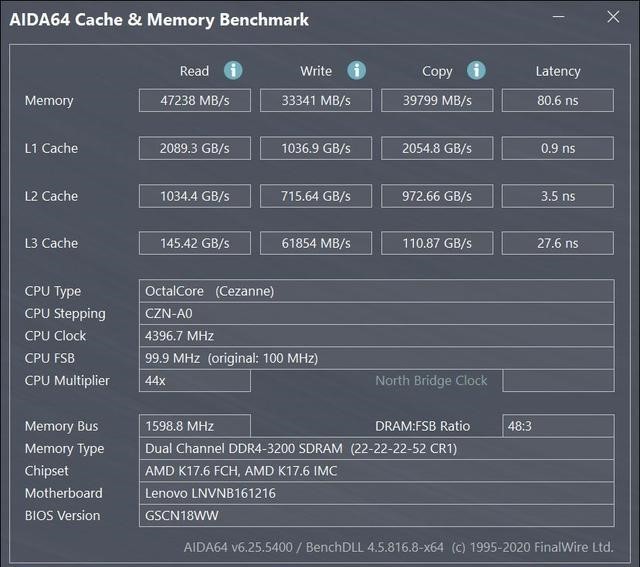Select the Memory Write 33341 MB/s field
Screen dimensions: 640x567
[316, 100]
